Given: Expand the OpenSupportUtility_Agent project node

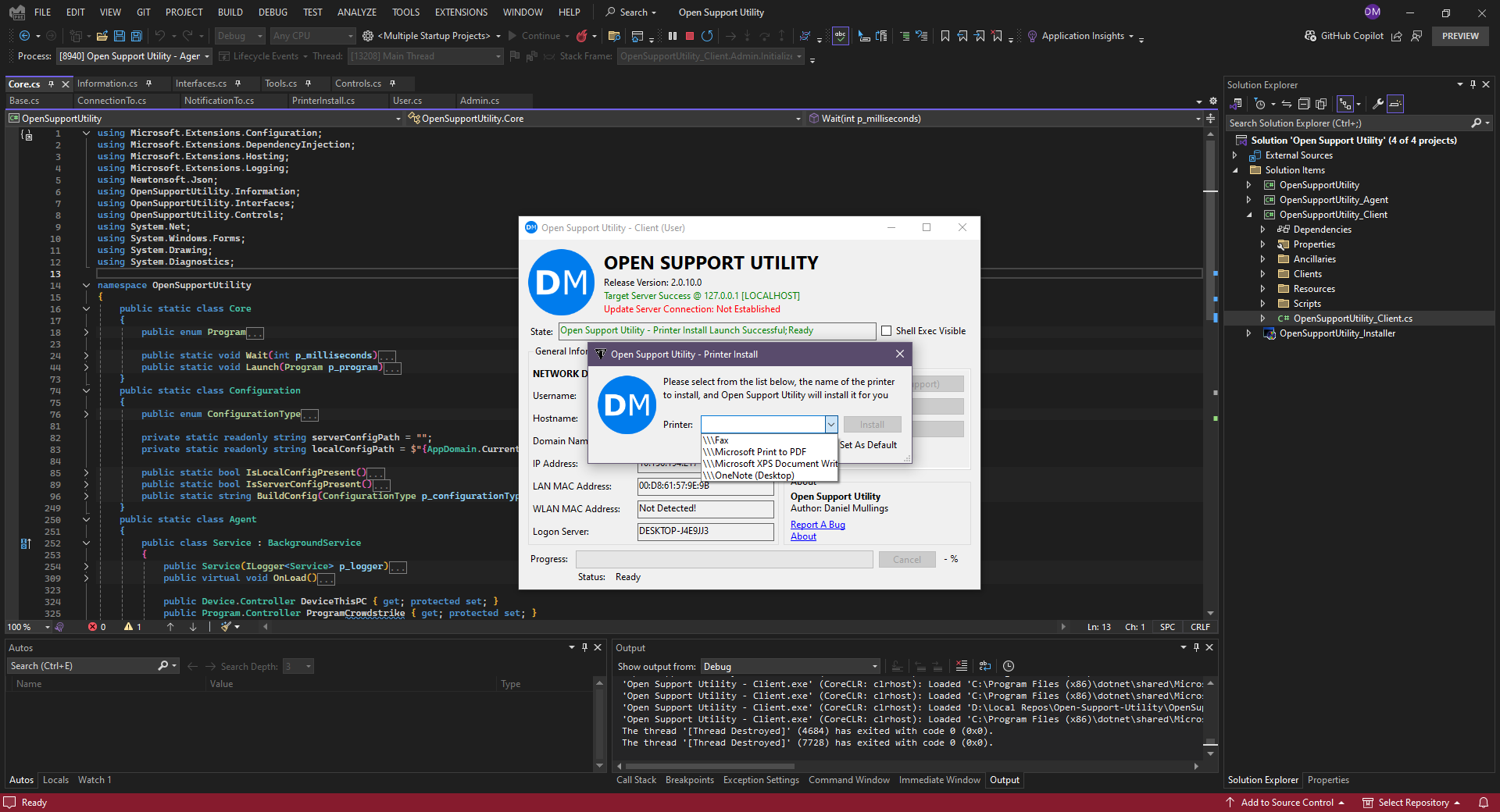Looking at the screenshot, I should pos(1248,200).
